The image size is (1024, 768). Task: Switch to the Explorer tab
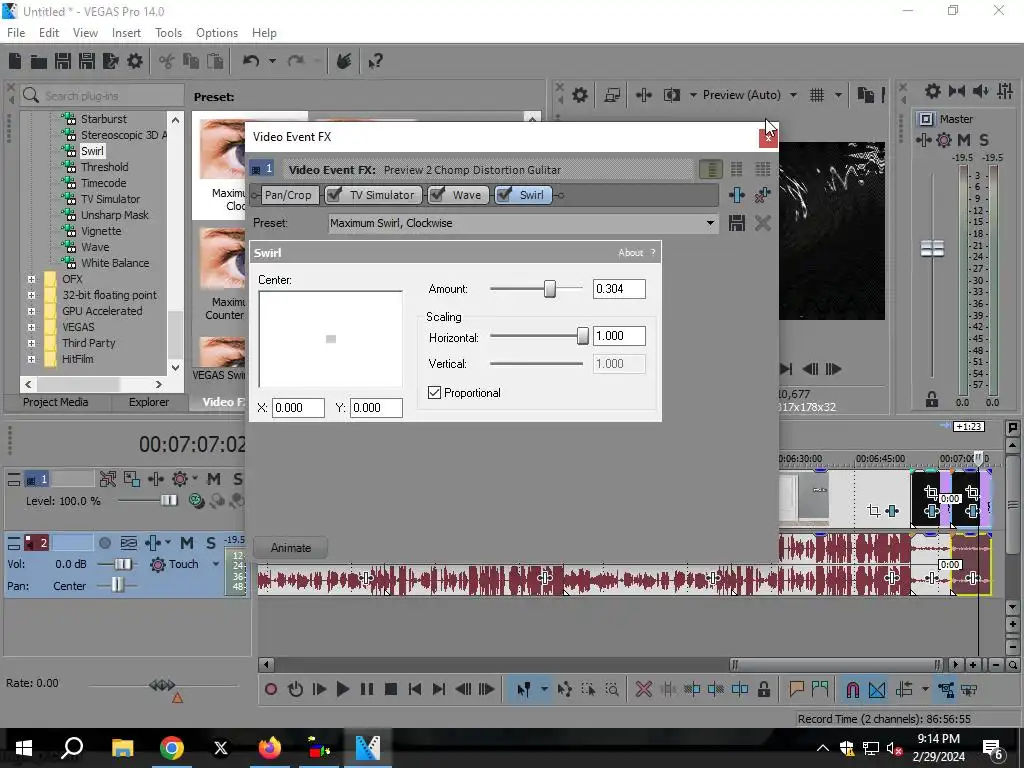(149, 402)
